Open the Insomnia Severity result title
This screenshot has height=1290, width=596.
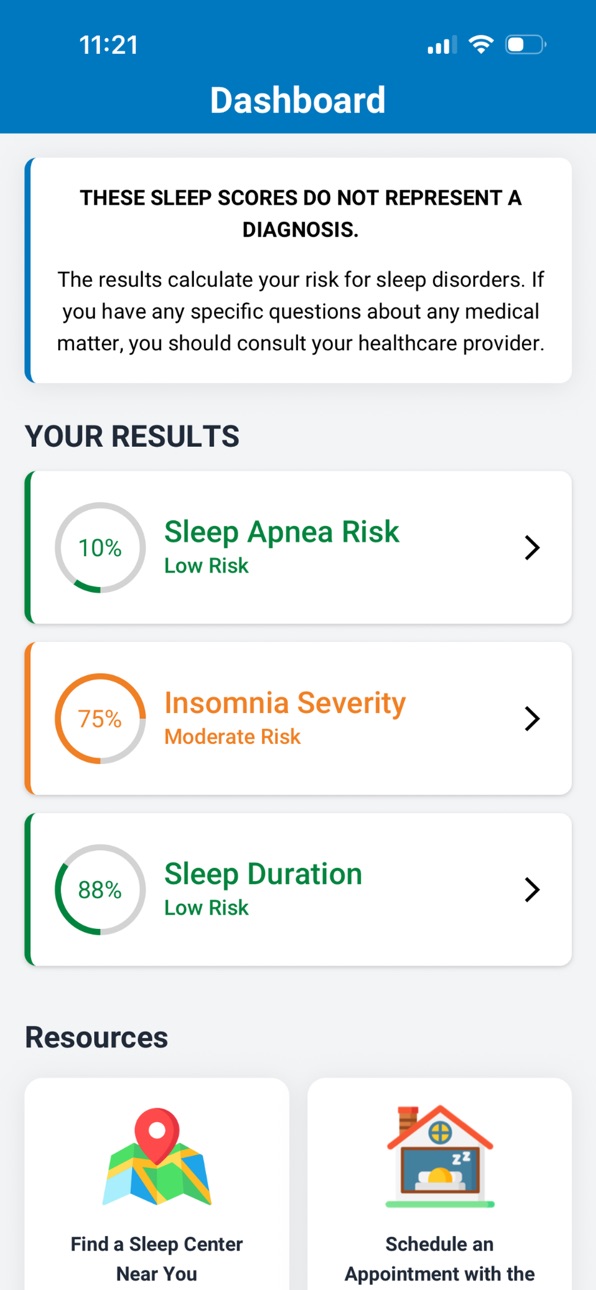[x=285, y=703]
